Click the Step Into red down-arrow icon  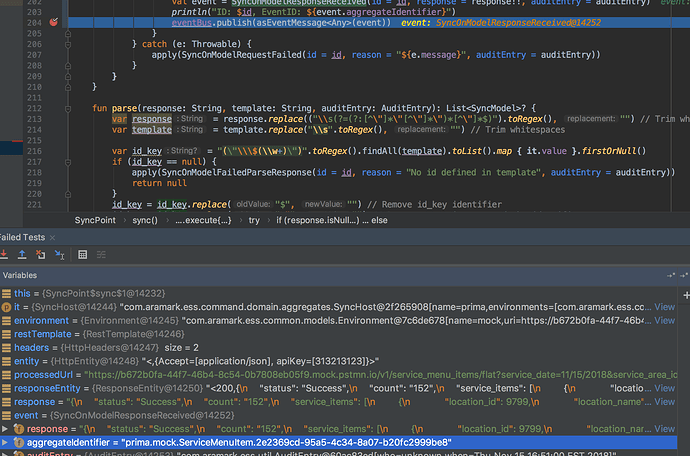(x=4, y=254)
